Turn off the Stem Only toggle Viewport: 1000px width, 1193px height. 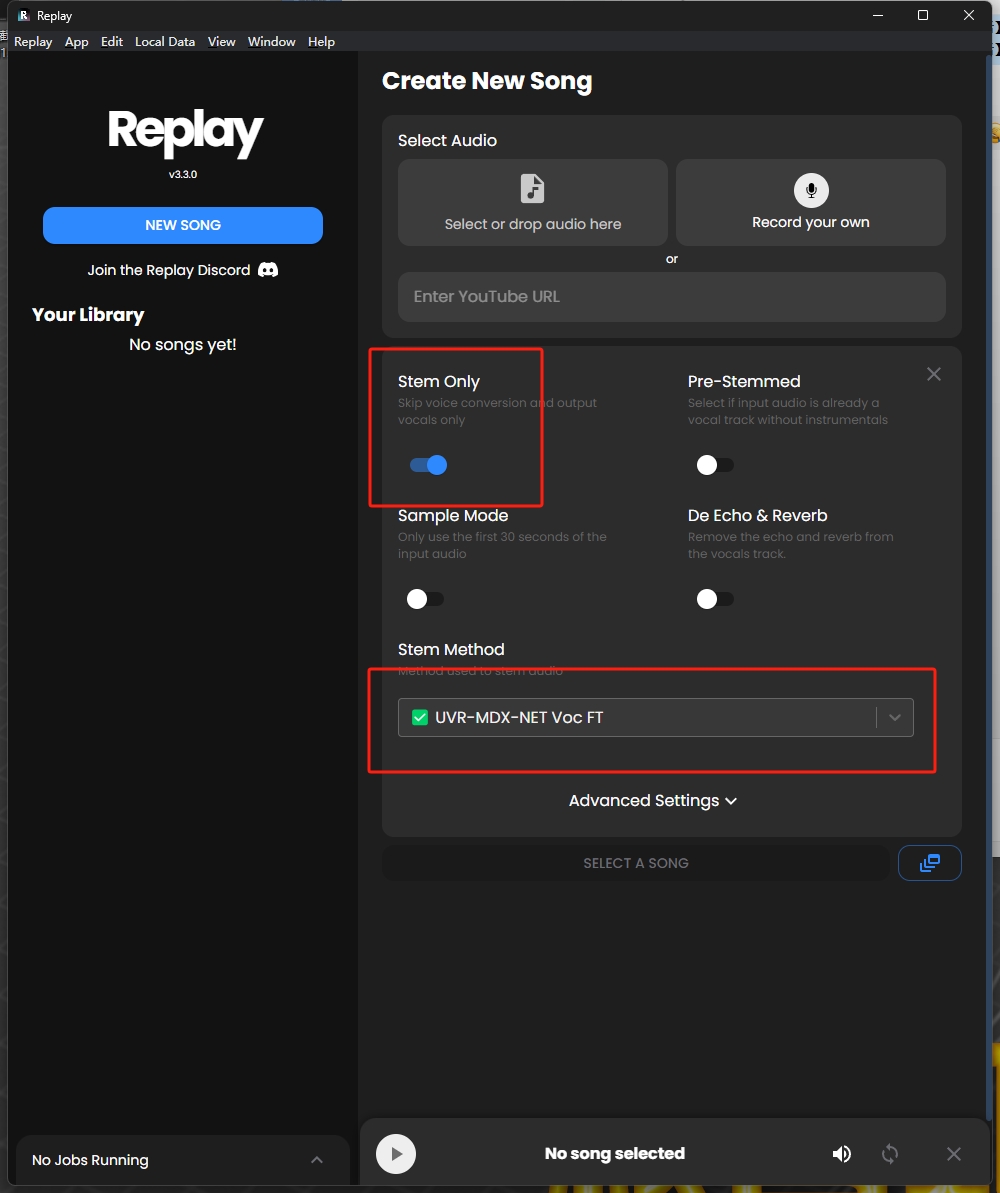428,465
